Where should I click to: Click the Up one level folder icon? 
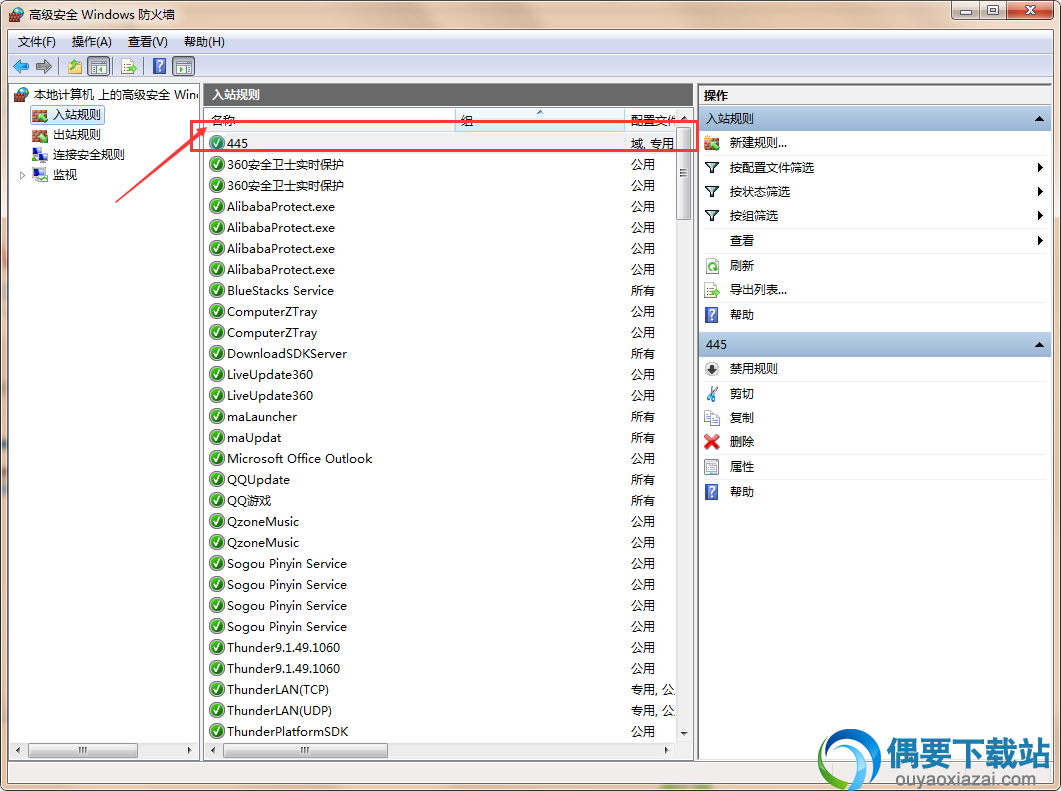(x=74, y=66)
